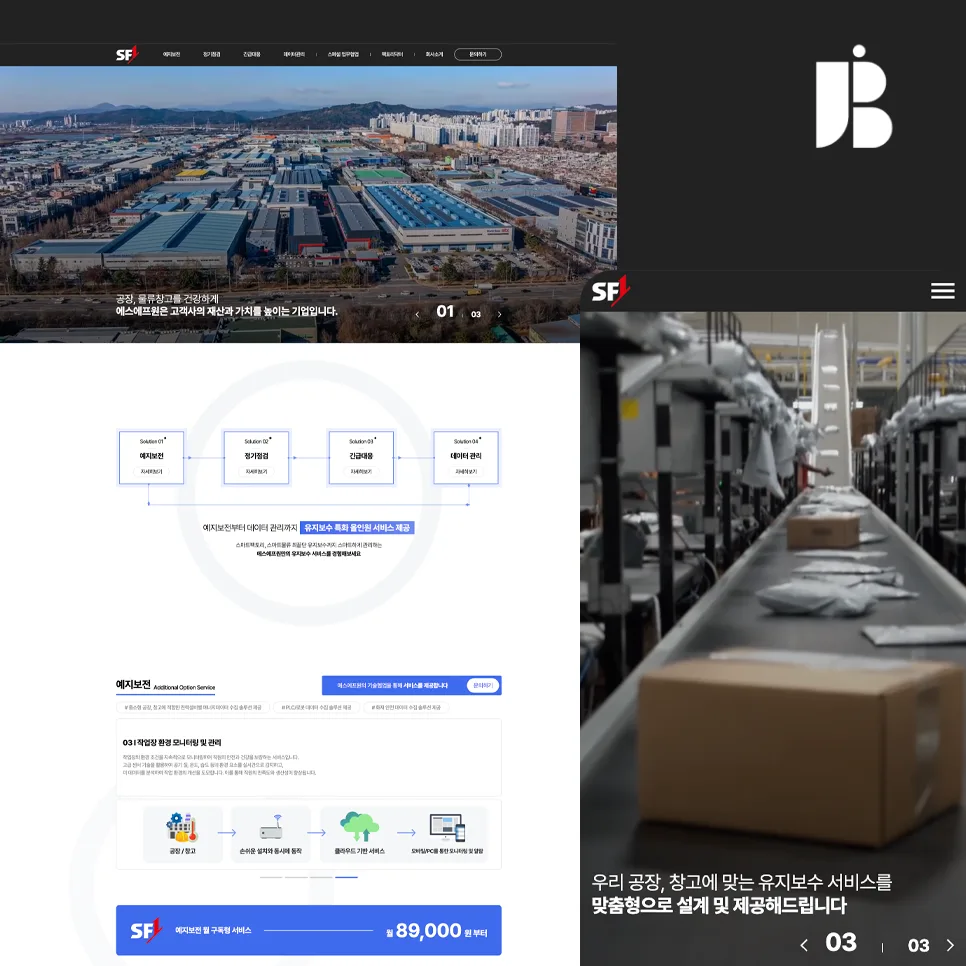
Task: Click 문의하기 in the blue service banner
Action: 483,685
